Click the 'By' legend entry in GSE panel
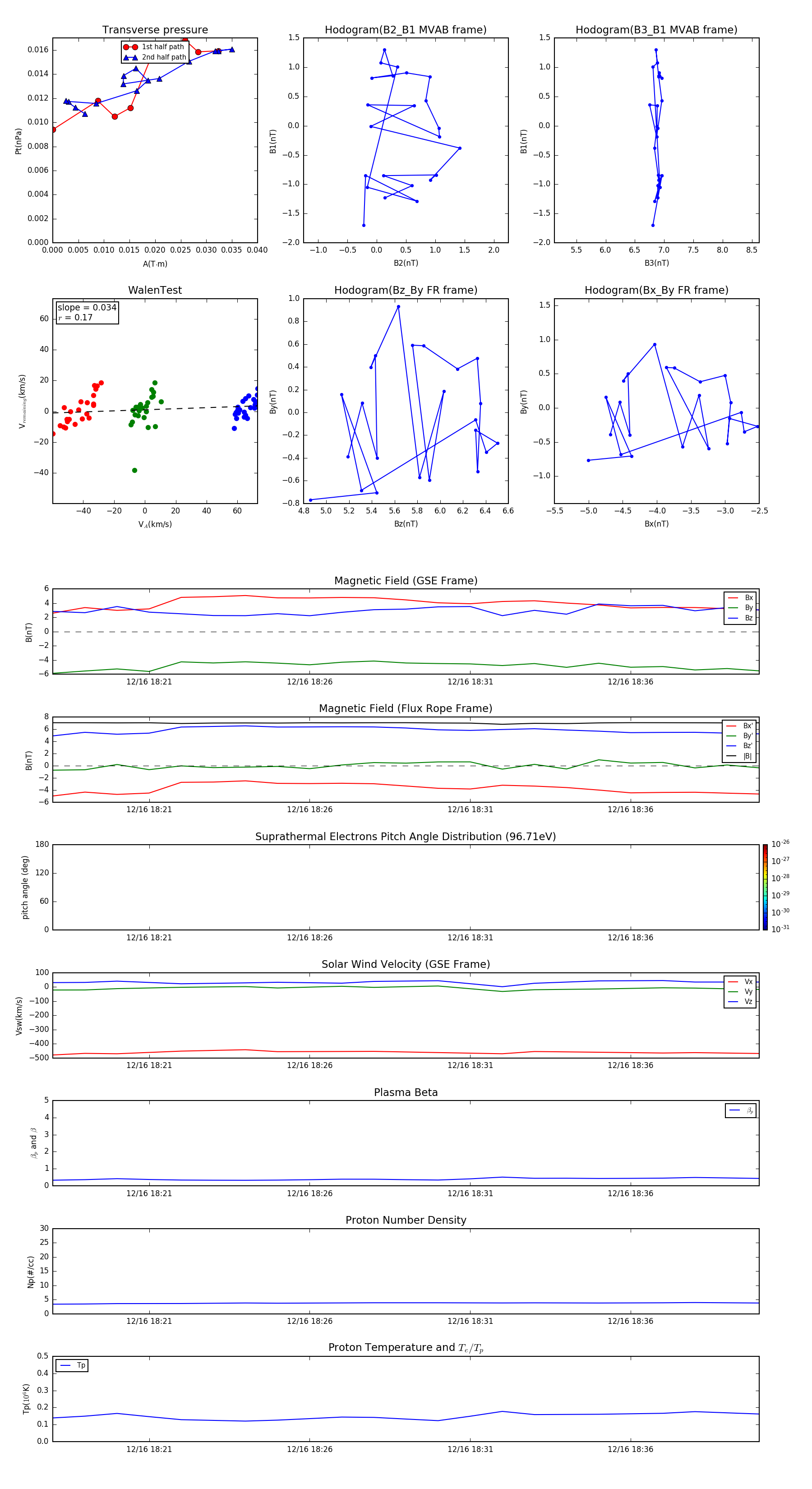The width and height of the screenshot is (812, 1489). point(741,607)
